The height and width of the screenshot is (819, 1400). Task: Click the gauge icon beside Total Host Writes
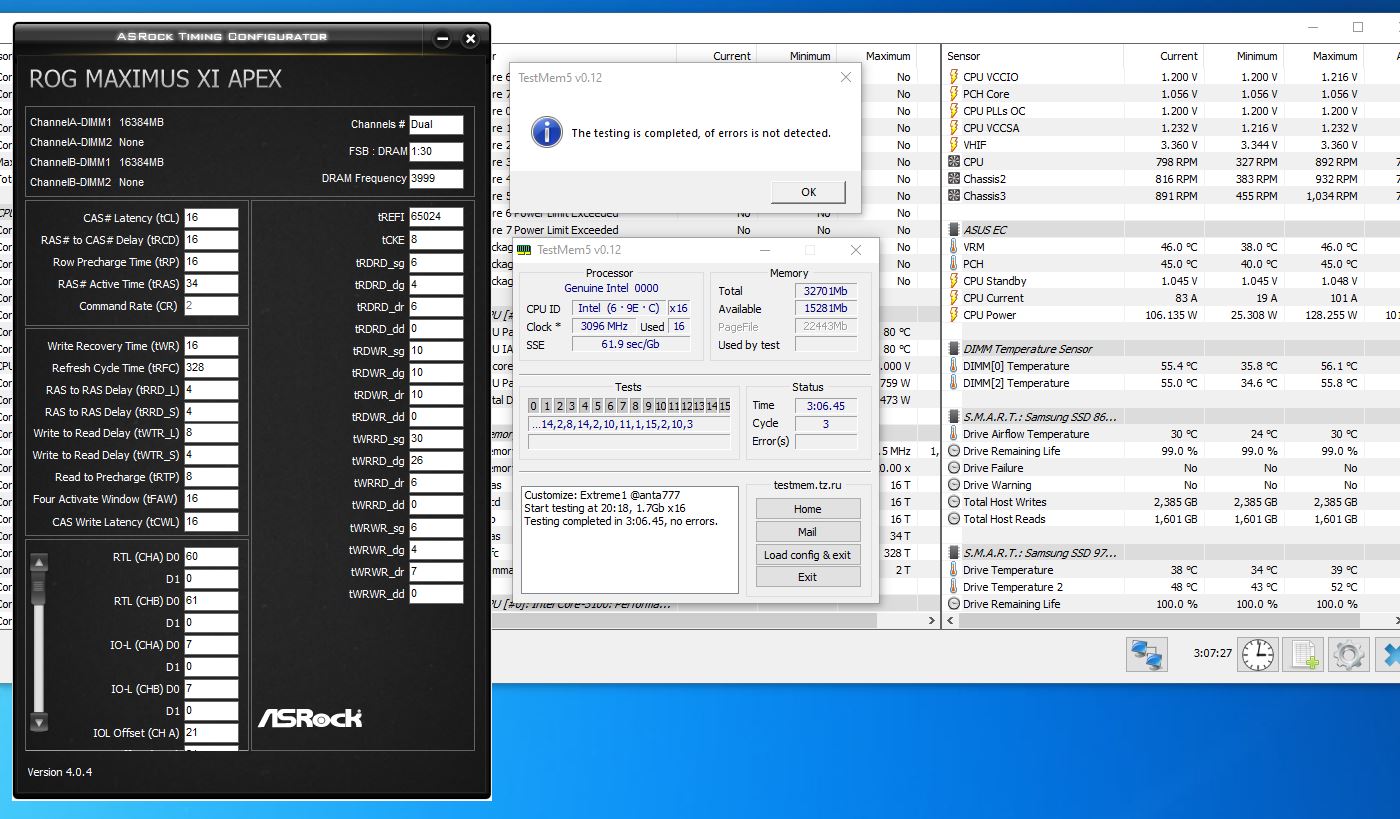click(953, 502)
